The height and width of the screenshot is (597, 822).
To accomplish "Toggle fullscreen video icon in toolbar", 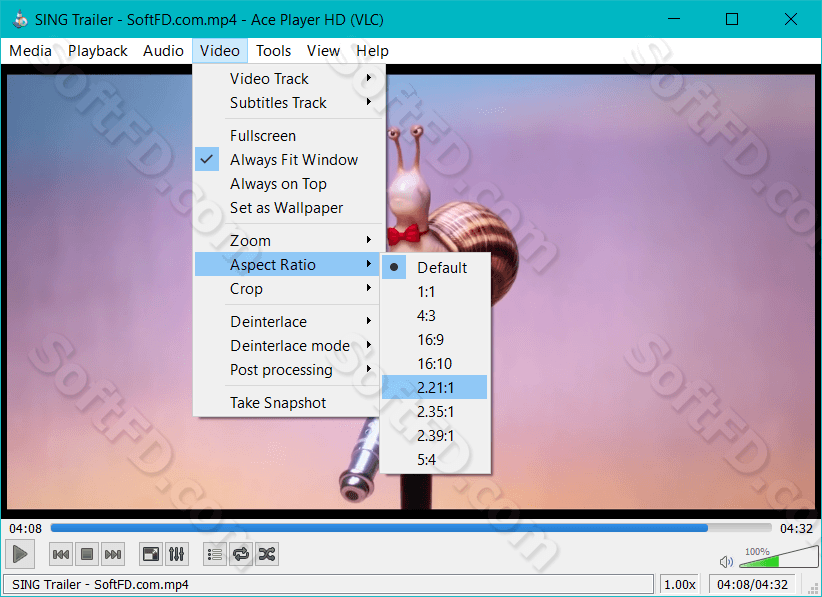I will click(151, 555).
